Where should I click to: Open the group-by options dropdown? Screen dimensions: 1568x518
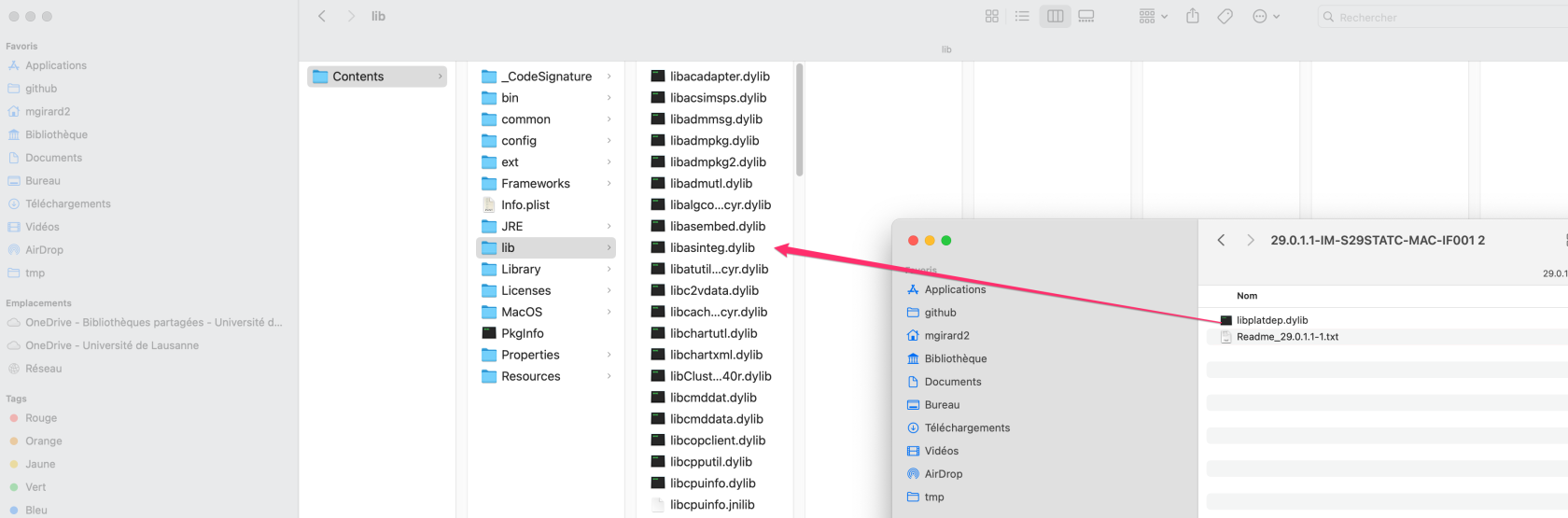(x=1154, y=16)
